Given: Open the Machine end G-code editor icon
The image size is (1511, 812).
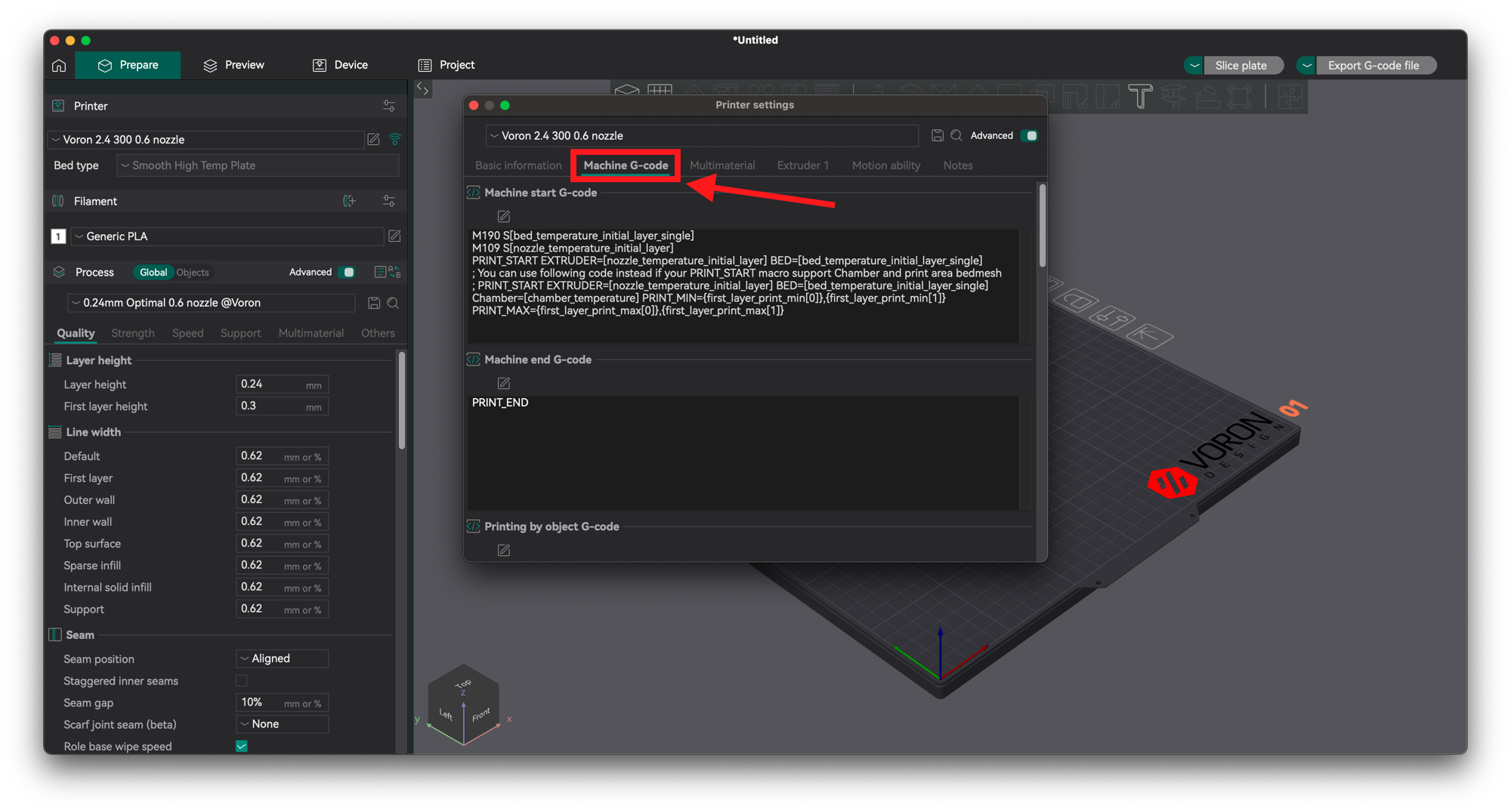Looking at the screenshot, I should 504,383.
